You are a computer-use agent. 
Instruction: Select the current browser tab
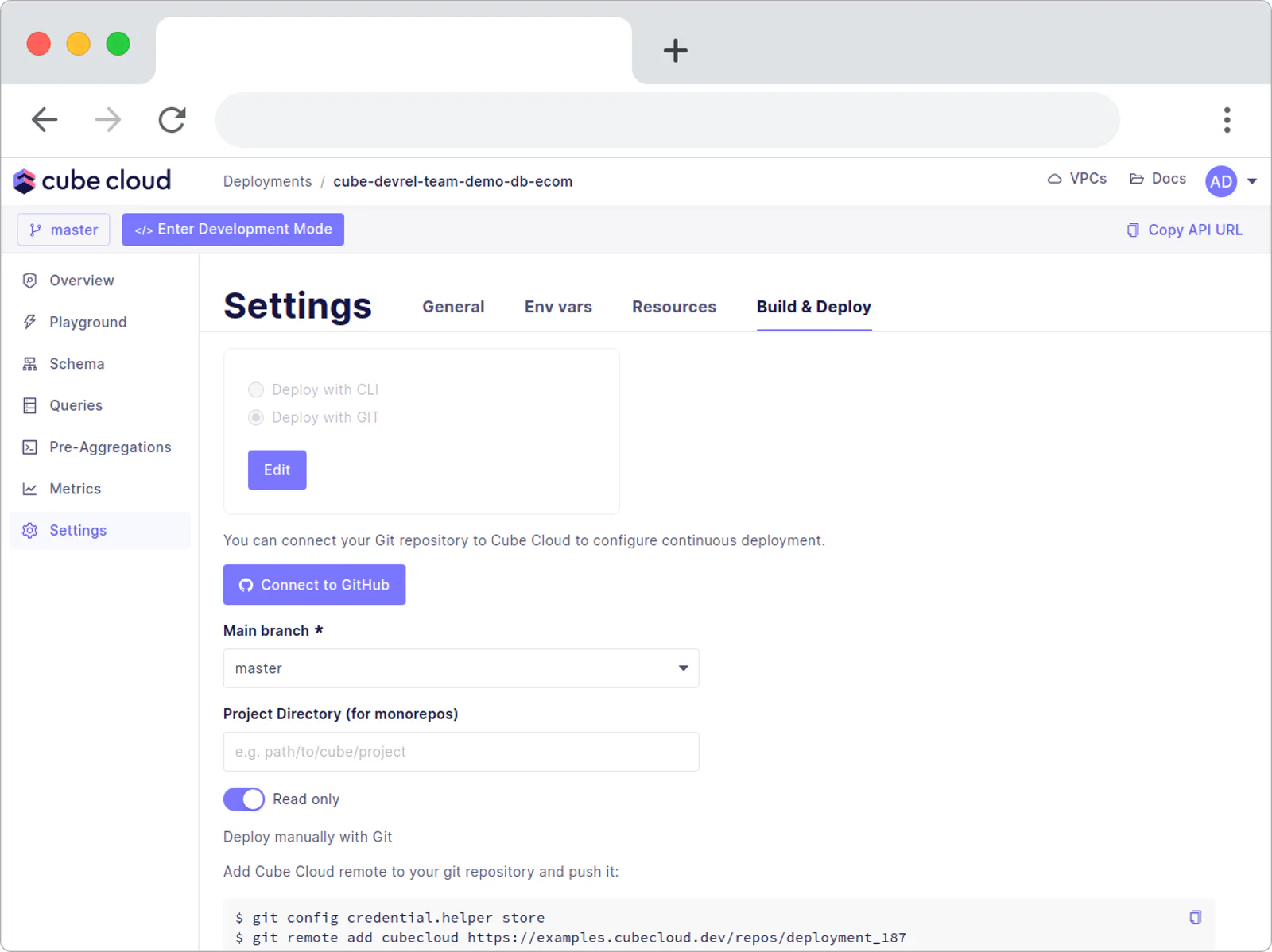tap(394, 50)
